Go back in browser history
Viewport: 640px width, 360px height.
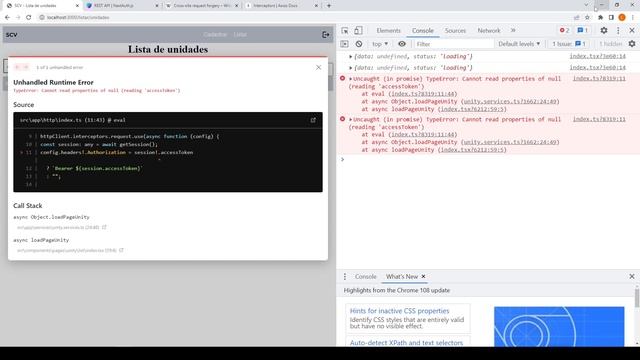[7, 18]
